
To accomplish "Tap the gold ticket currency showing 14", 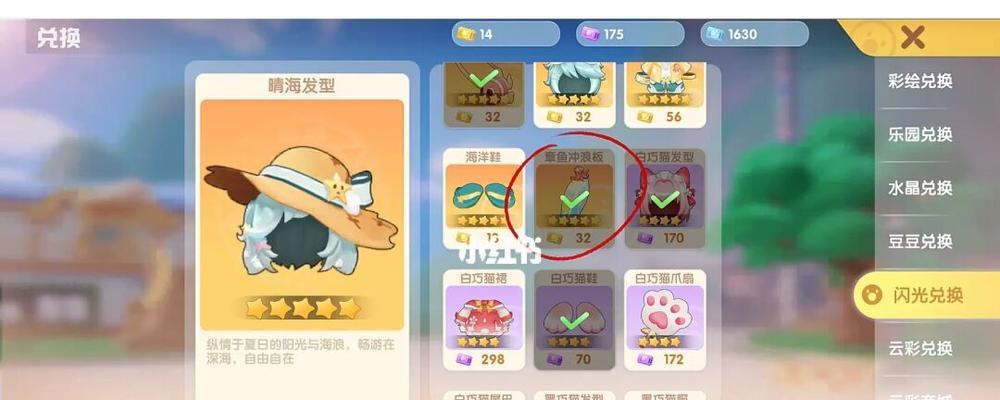I will point(506,34).
